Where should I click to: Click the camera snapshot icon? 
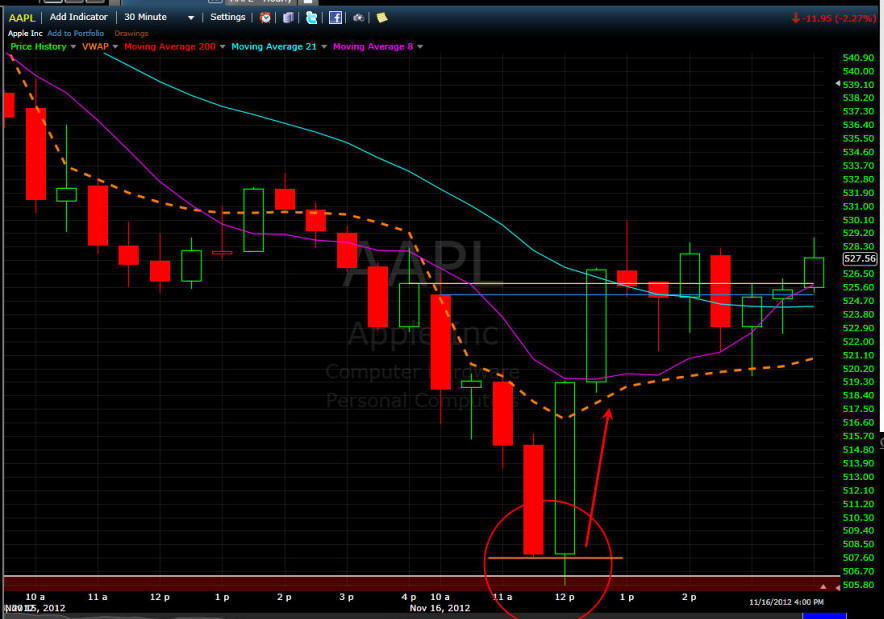(x=359, y=17)
